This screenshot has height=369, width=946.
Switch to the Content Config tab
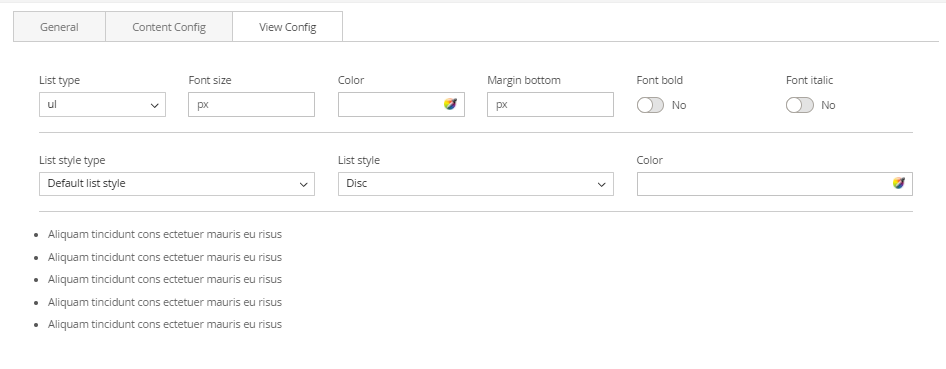tap(169, 27)
